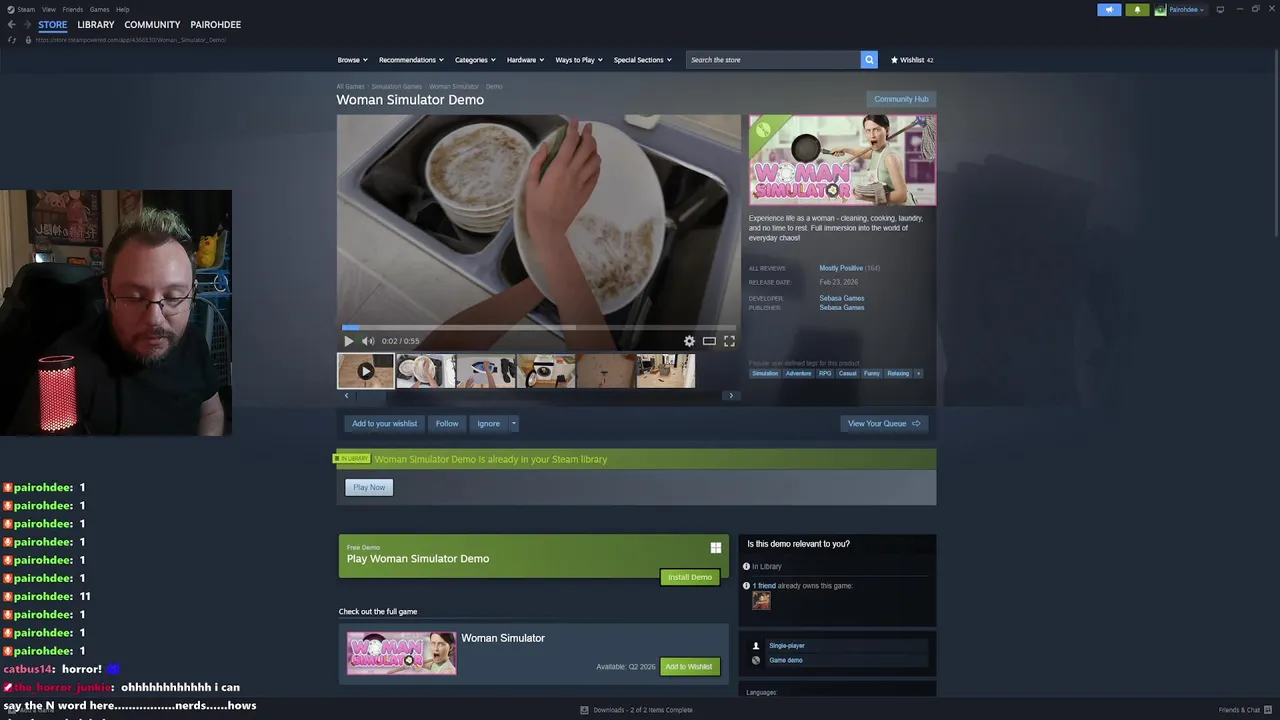The height and width of the screenshot is (720, 1280).
Task: Open the View menu
Action: coord(48,9)
